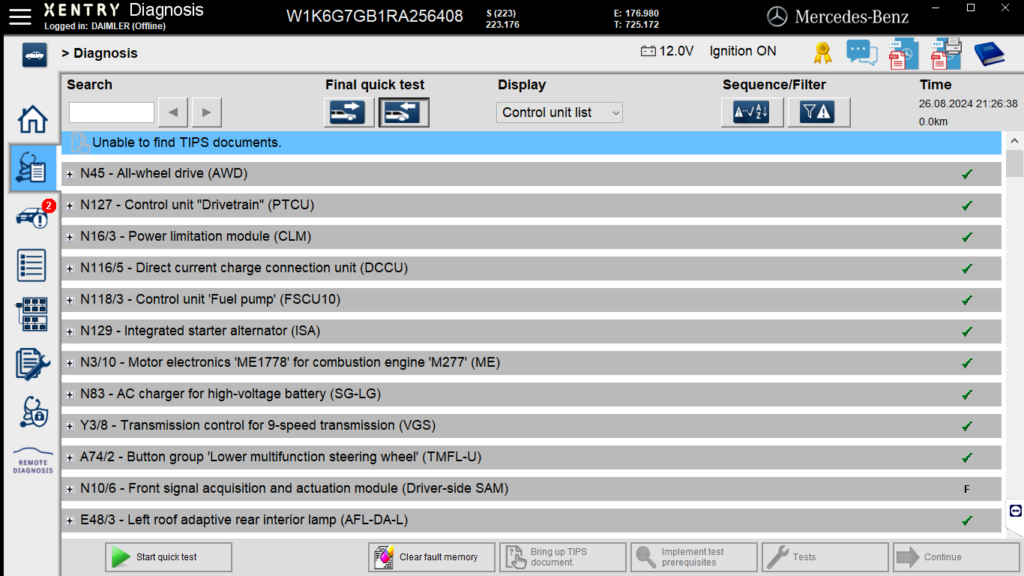This screenshot has width=1024, height=576.
Task: Open the chat feedback bubbles icon
Action: click(x=861, y=52)
